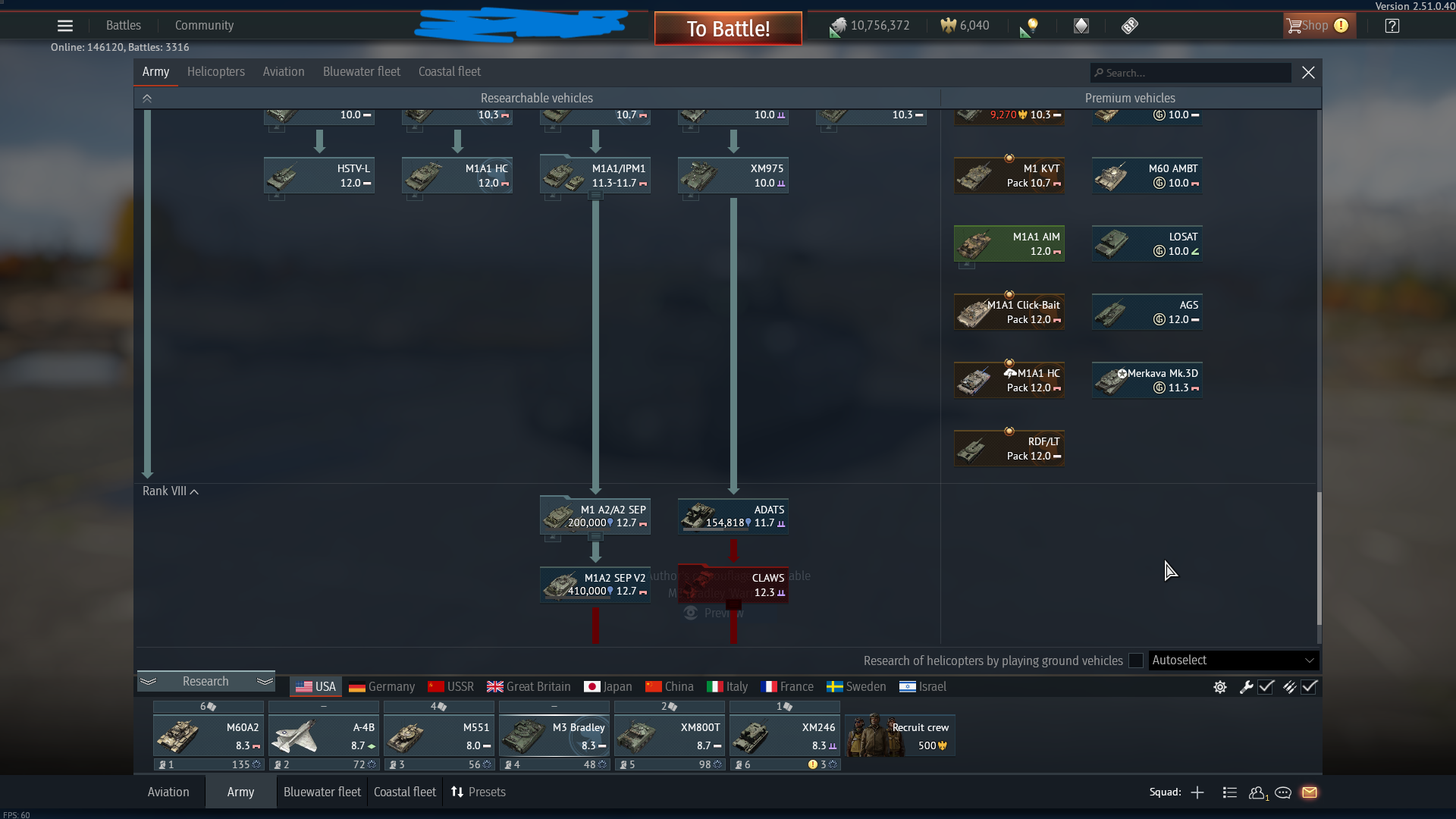The width and height of the screenshot is (1456, 819).
Task: Click the vehicle Search field
Action: pos(1191,73)
